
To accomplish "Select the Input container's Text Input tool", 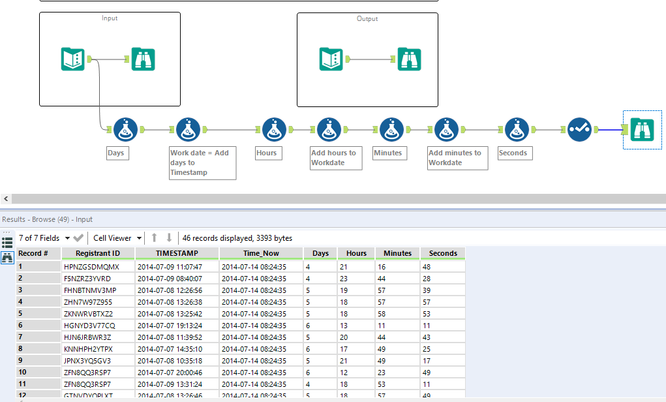I will click(x=74, y=59).
